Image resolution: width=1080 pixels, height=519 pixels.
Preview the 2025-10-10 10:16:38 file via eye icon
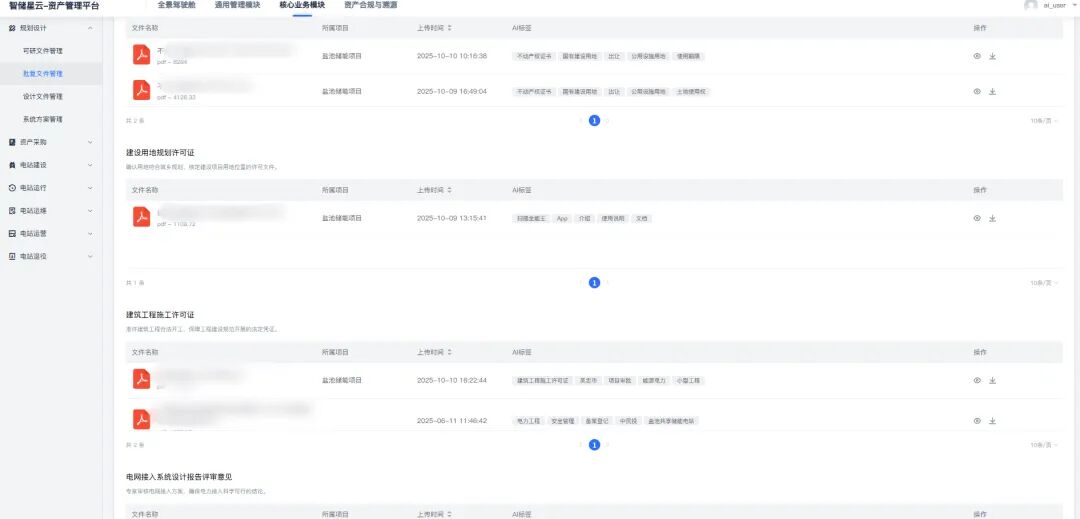pos(977,56)
